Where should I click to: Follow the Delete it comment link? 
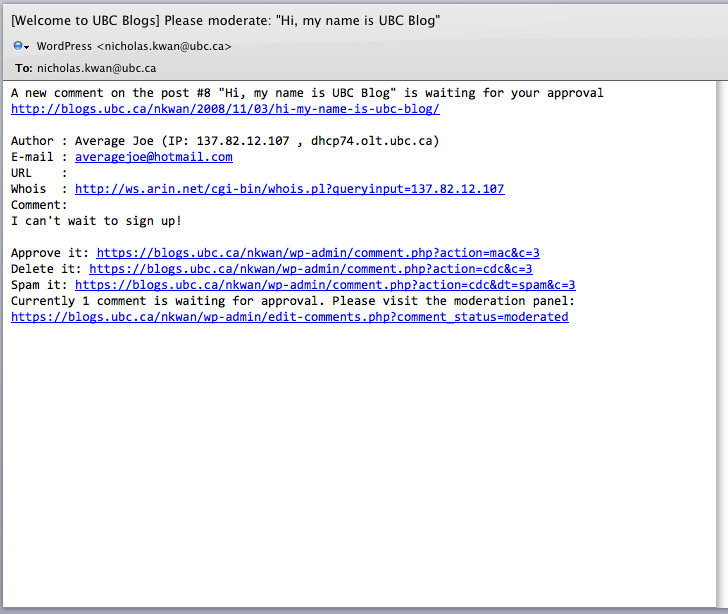click(311, 269)
